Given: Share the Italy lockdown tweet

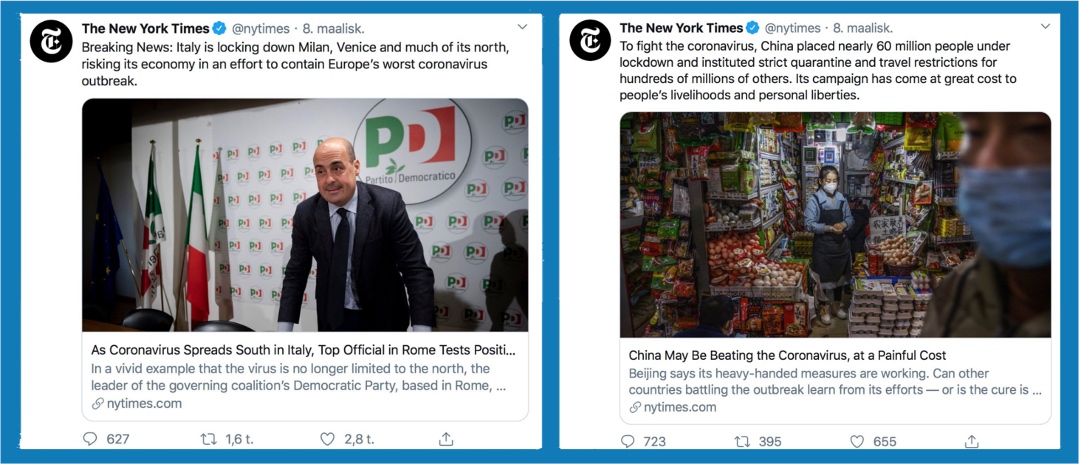Looking at the screenshot, I should (x=446, y=439).
